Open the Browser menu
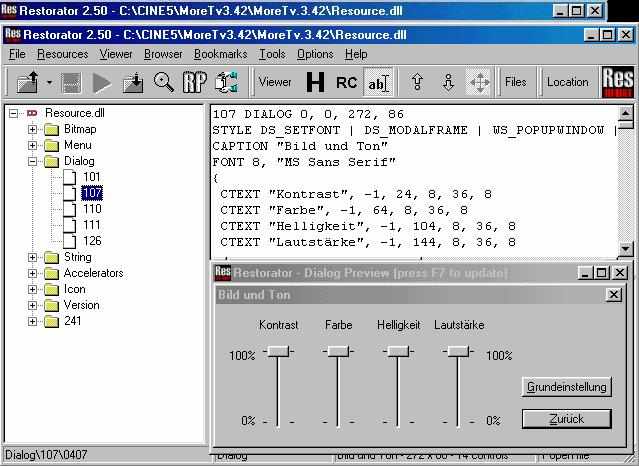 [163, 54]
